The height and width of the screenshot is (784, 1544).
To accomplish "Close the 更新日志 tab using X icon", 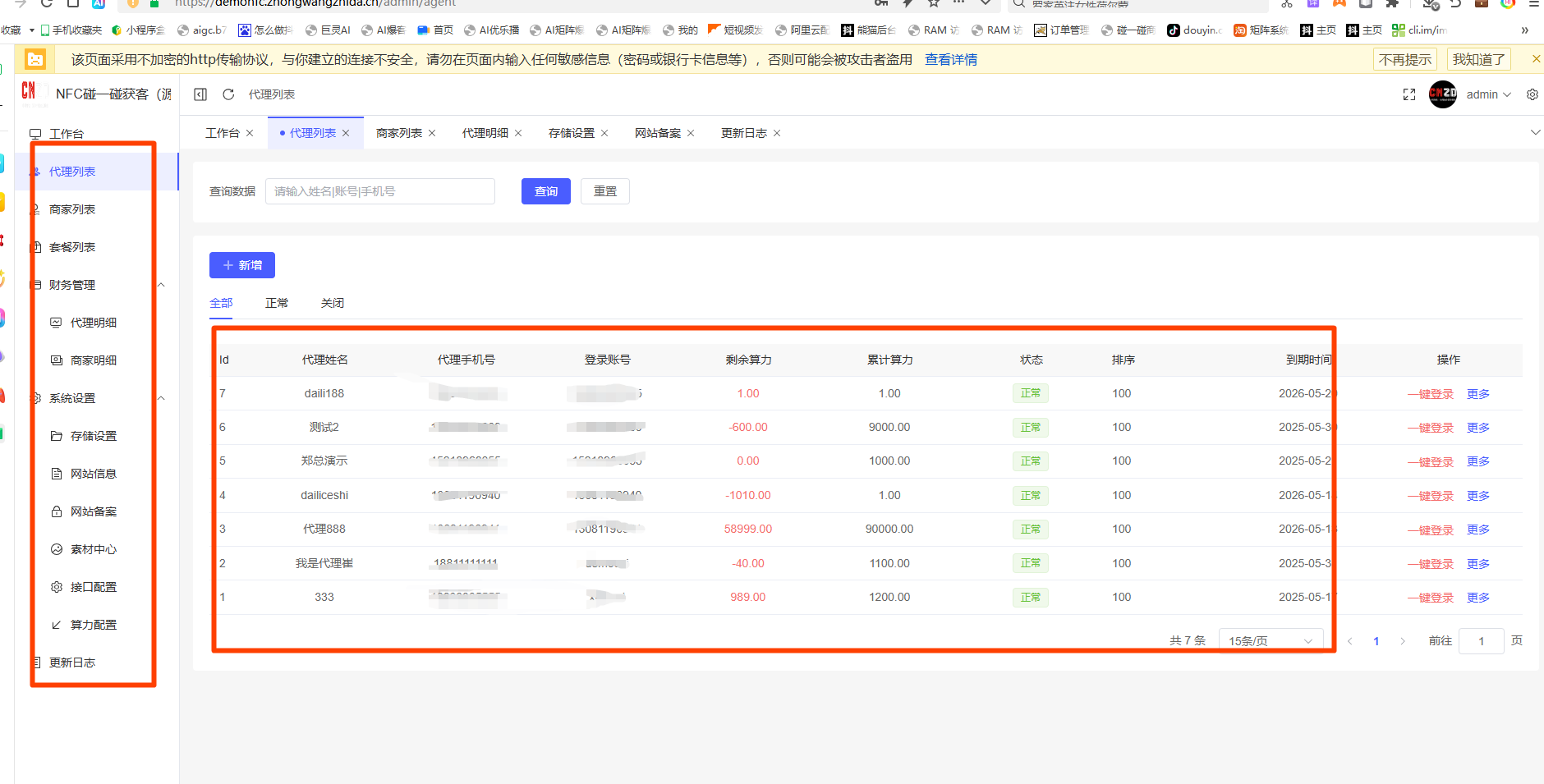I will tap(777, 133).
